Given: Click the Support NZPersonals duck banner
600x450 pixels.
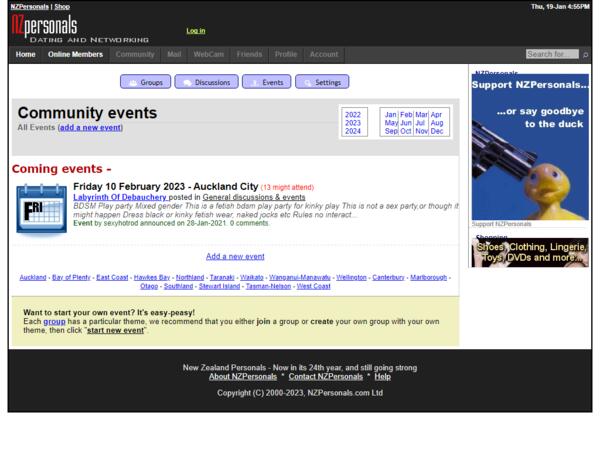Looking at the screenshot, I should (x=530, y=147).
